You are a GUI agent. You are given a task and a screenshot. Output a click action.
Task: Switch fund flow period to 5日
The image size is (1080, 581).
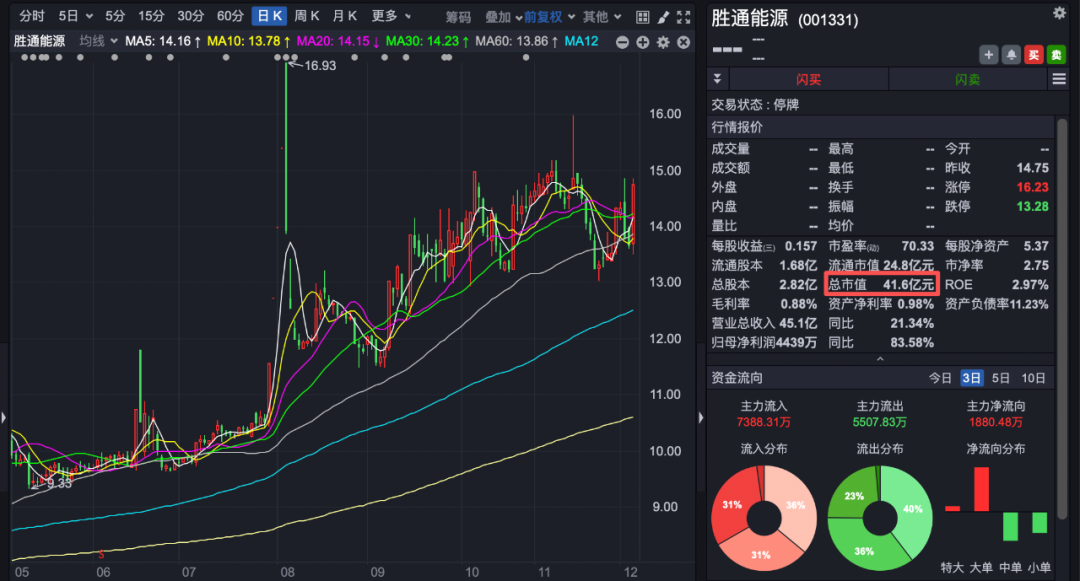pos(1001,378)
